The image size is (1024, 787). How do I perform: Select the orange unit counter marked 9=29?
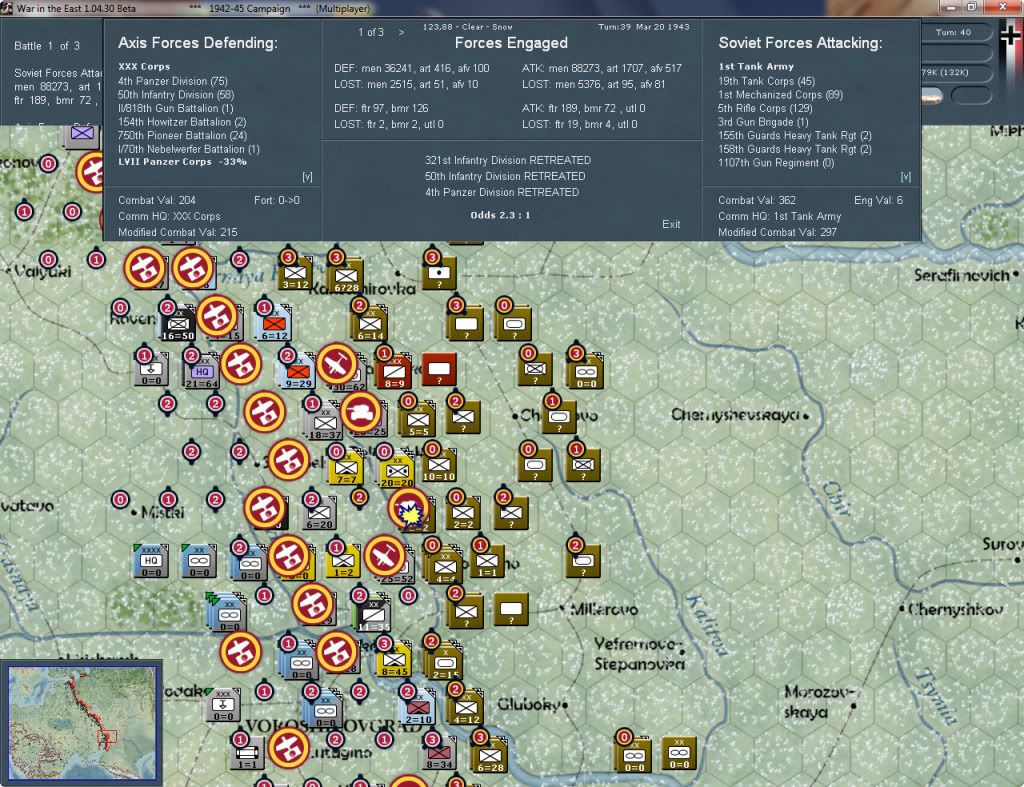tap(298, 372)
